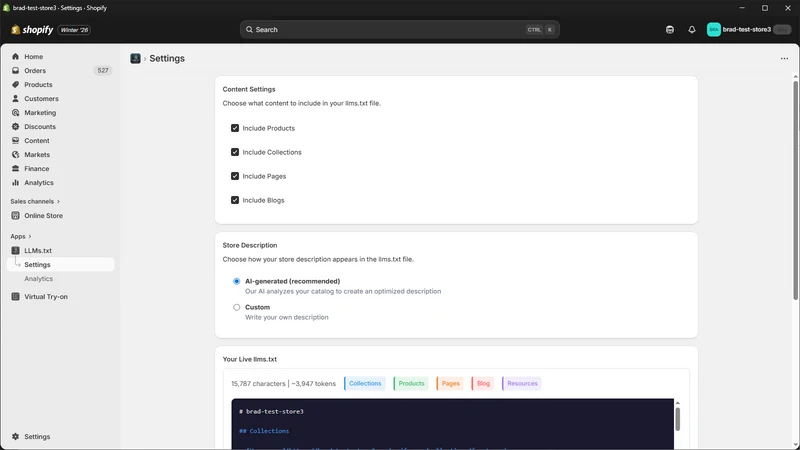This screenshot has width=800, height=450.
Task: Click the Analytics bar chart icon
Action: tap(15, 183)
